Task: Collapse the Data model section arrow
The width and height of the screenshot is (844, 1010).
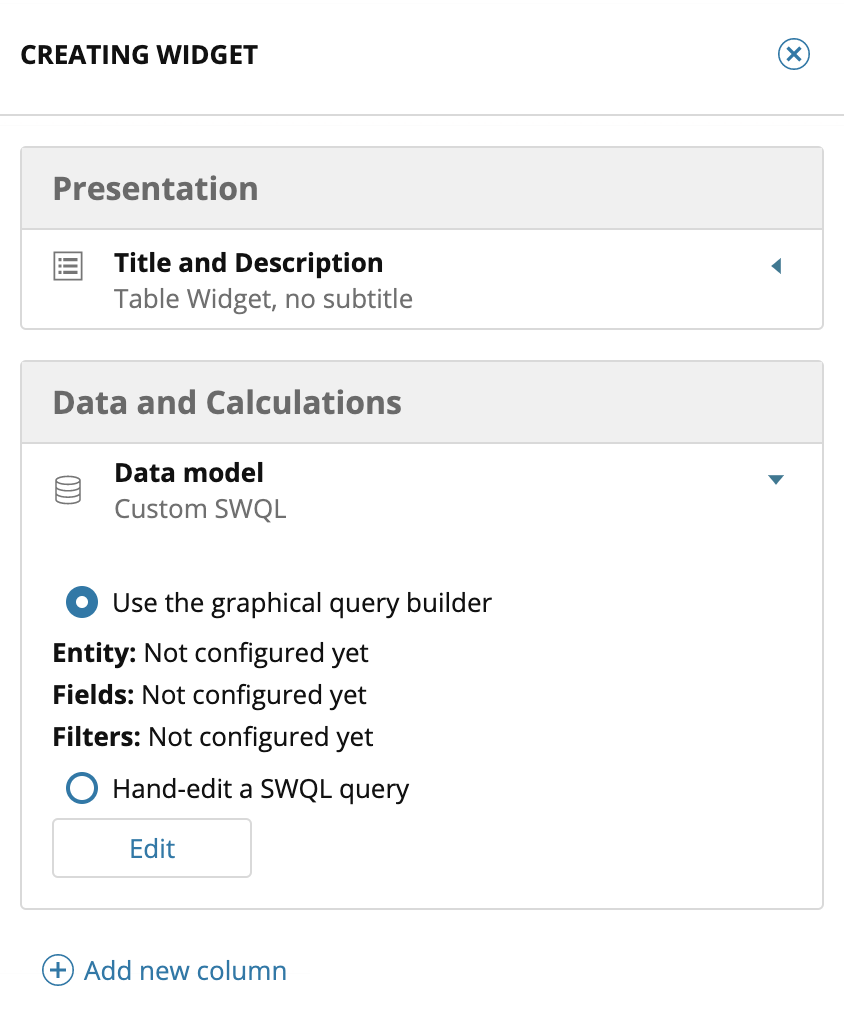Action: (775, 480)
